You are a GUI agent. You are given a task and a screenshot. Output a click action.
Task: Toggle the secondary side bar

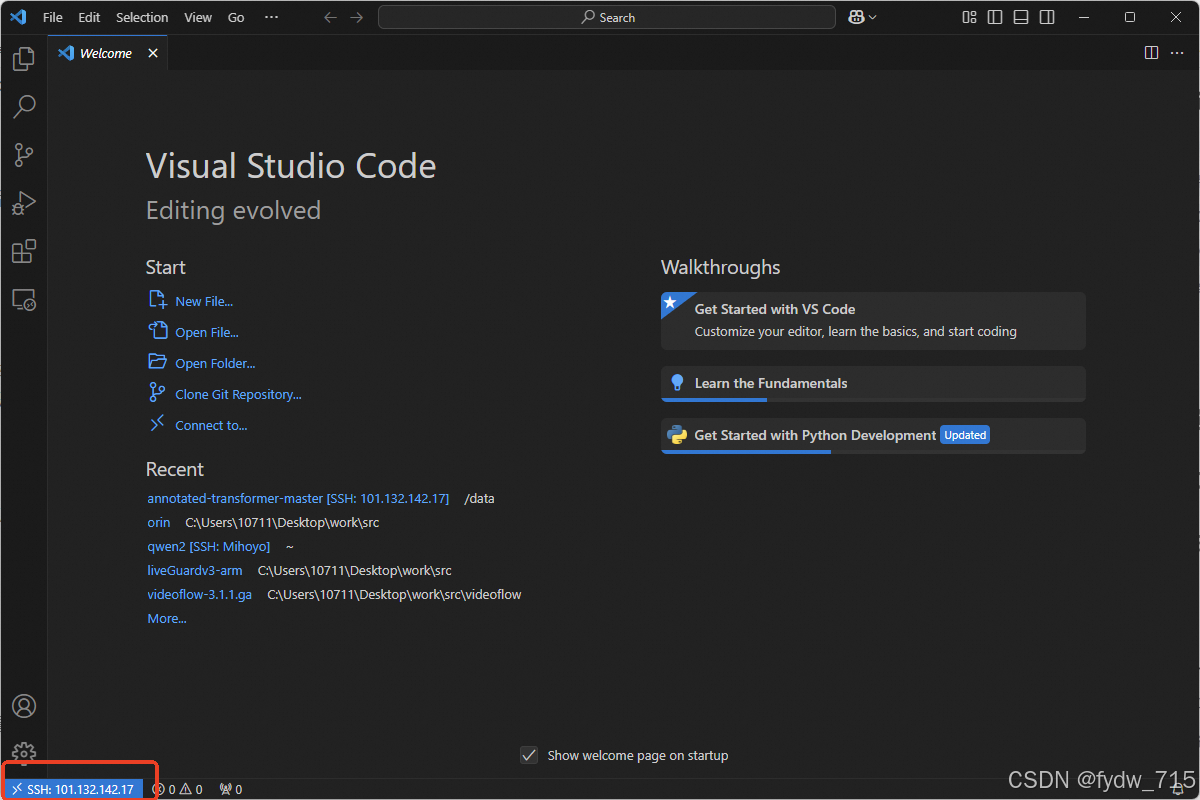click(1047, 17)
